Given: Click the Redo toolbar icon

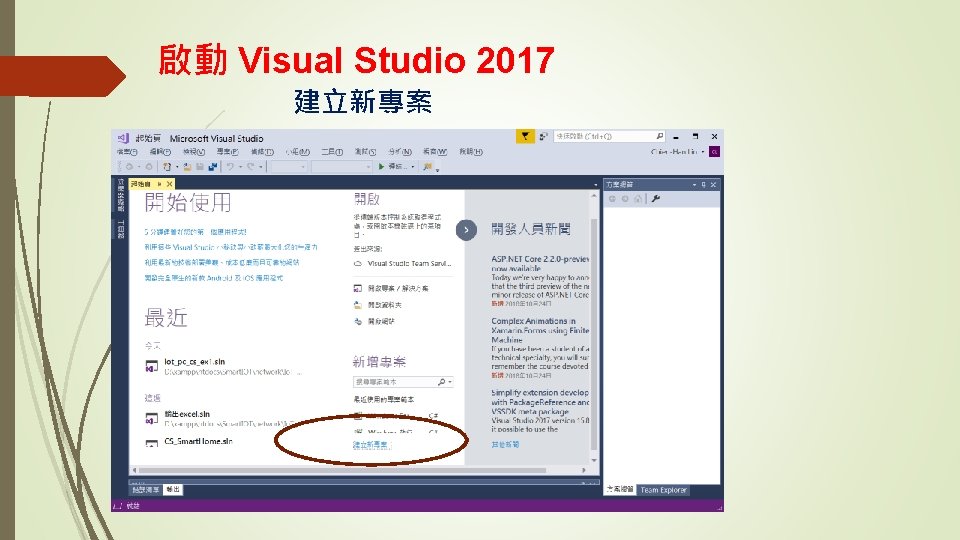Looking at the screenshot, I should pos(250,167).
